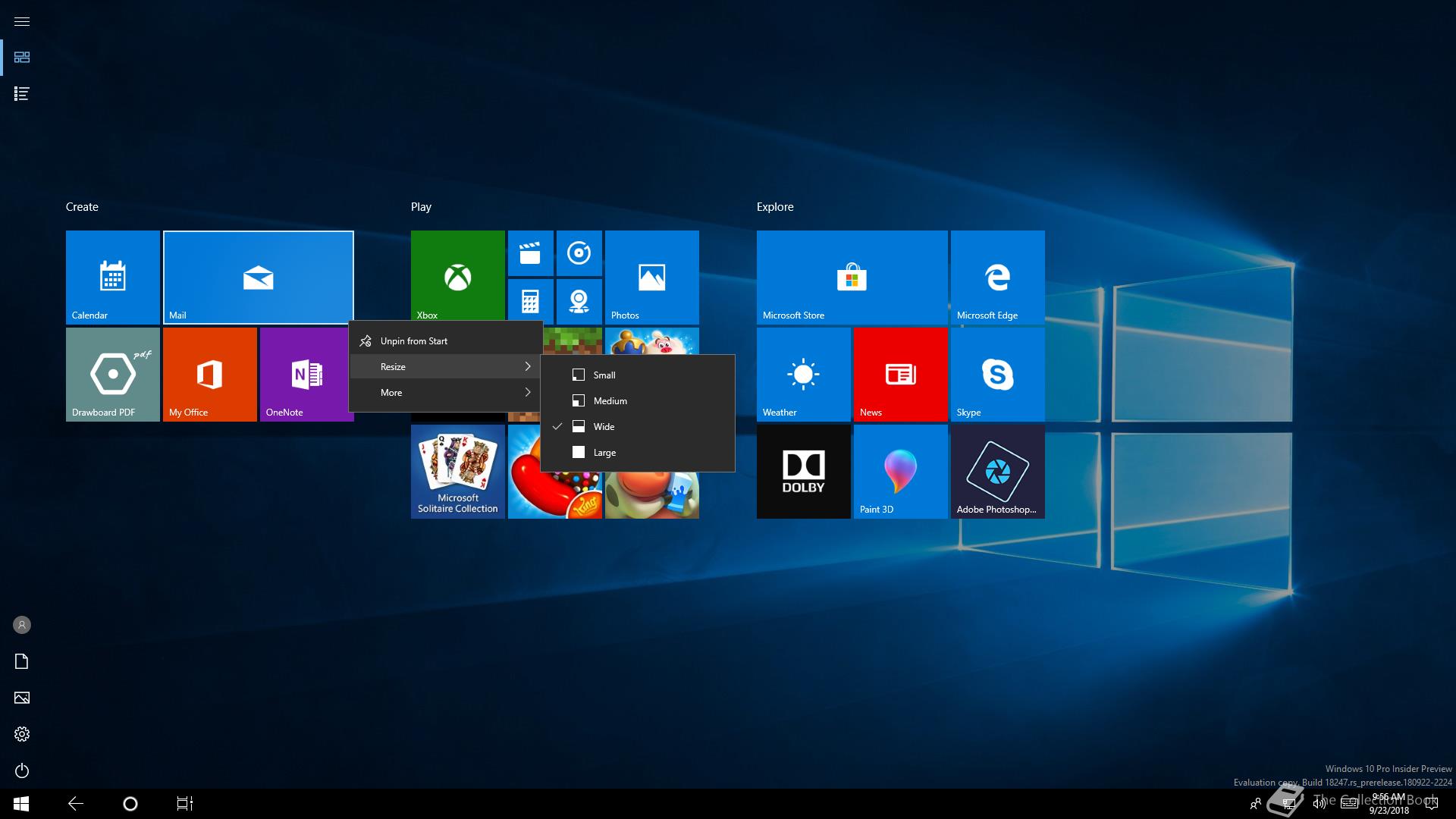The image size is (1456, 819).
Task: Select Large tile size
Action: pos(638,452)
